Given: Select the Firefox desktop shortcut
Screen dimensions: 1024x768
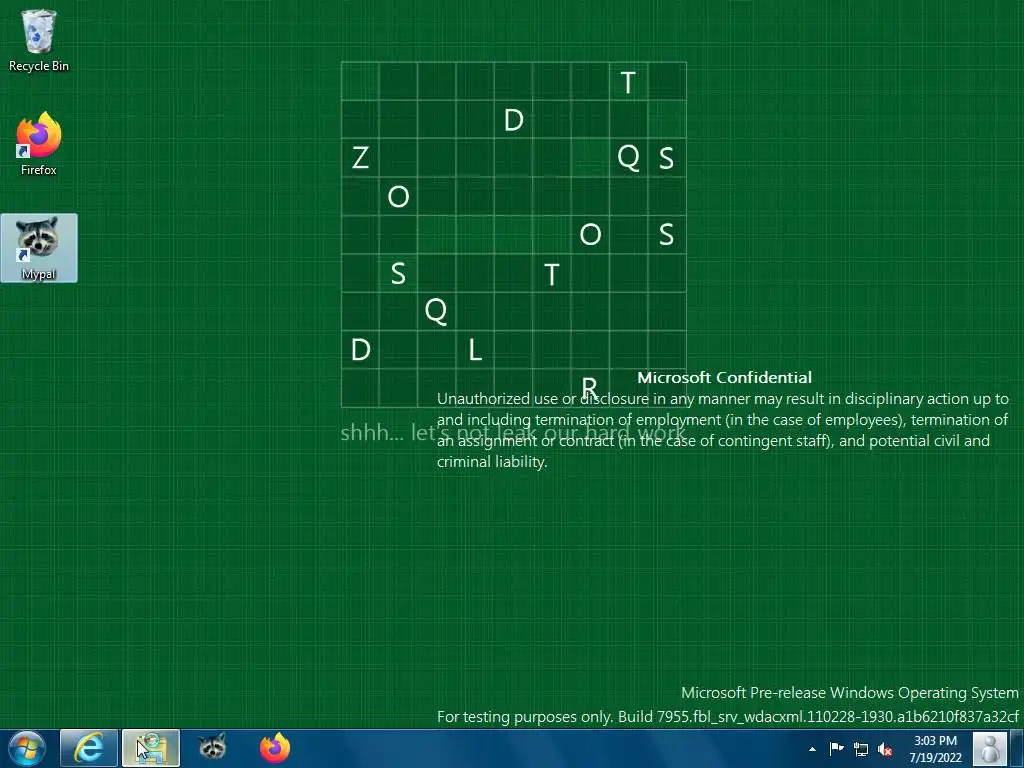Looking at the screenshot, I should (x=39, y=144).
